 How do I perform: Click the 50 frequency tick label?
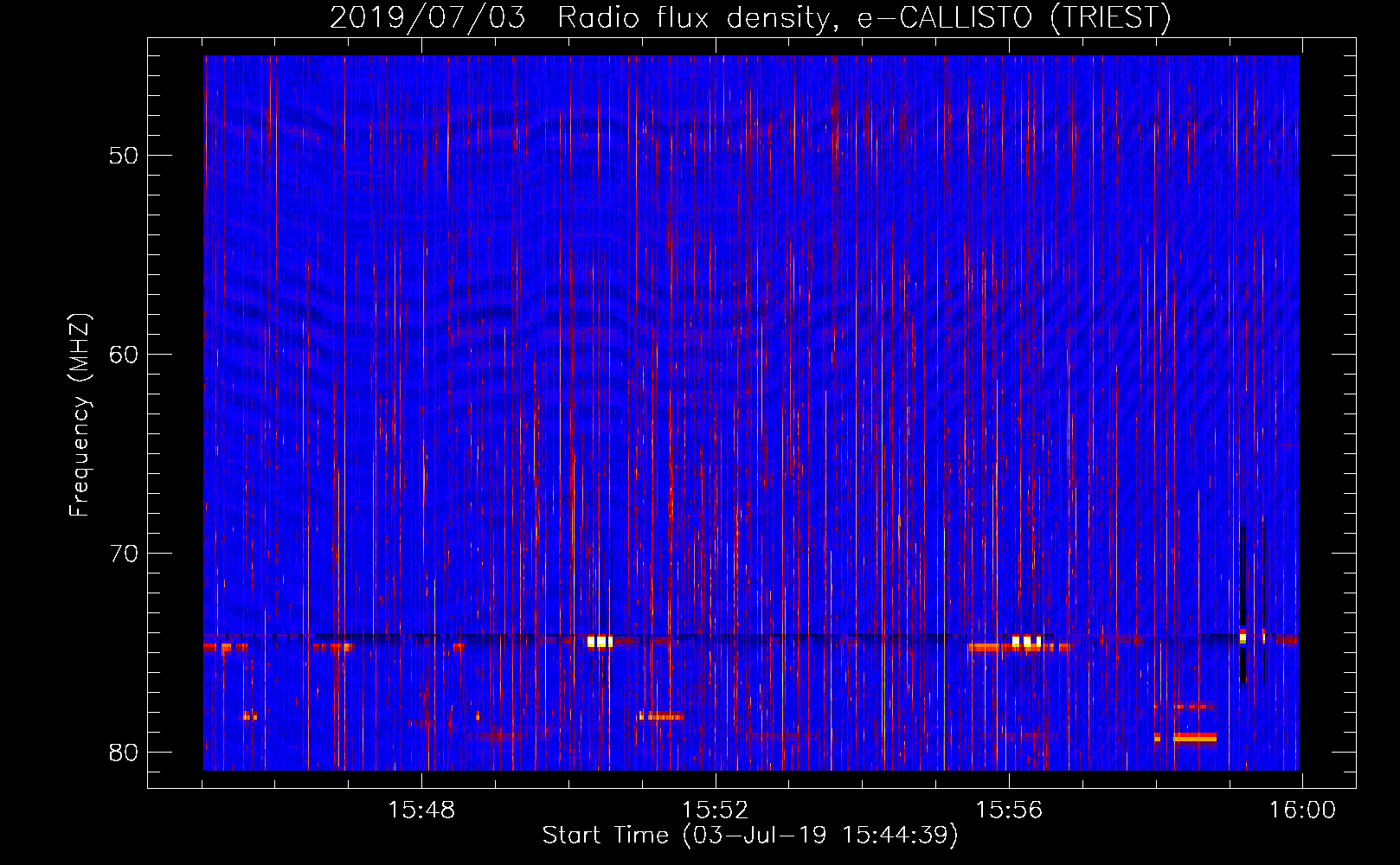pyautogui.click(x=125, y=156)
